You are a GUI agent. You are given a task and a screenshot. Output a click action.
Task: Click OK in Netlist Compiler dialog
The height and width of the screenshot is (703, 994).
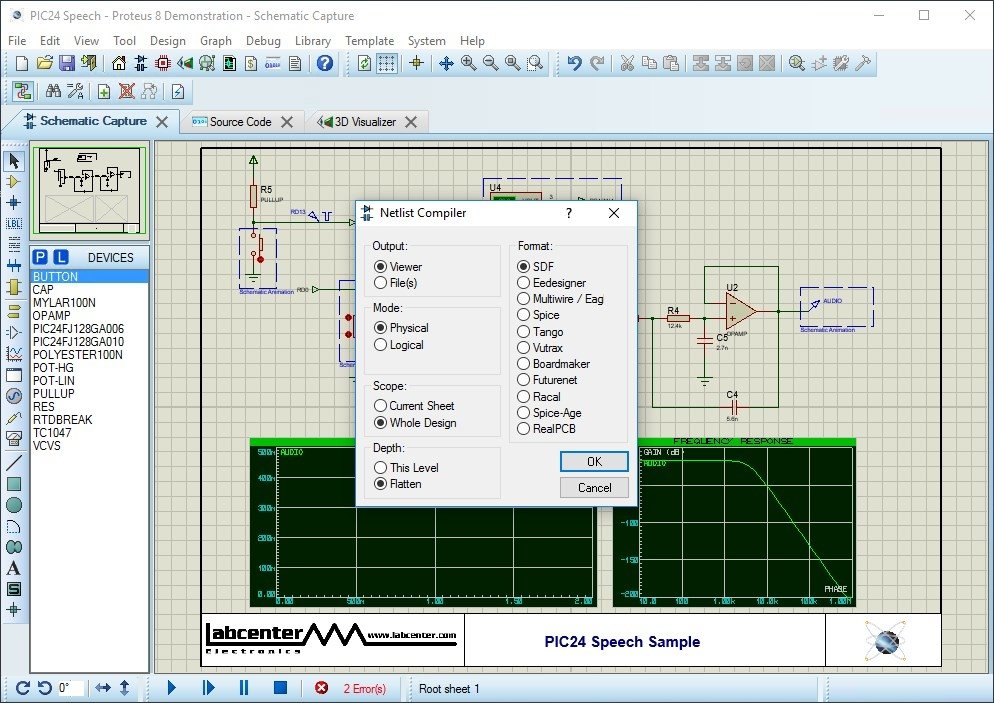point(594,461)
